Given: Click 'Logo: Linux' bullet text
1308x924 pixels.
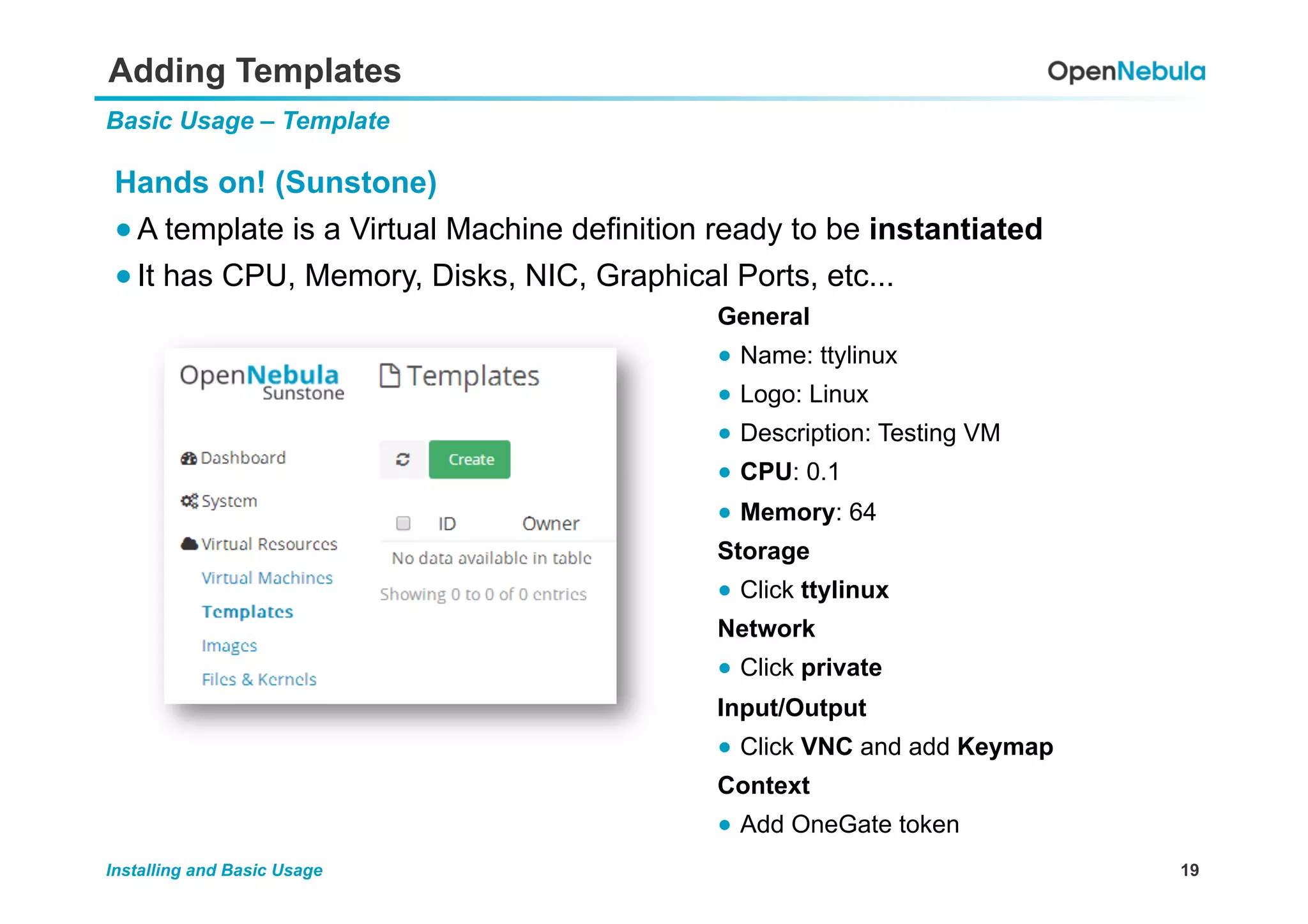Looking at the screenshot, I should (x=804, y=394).
